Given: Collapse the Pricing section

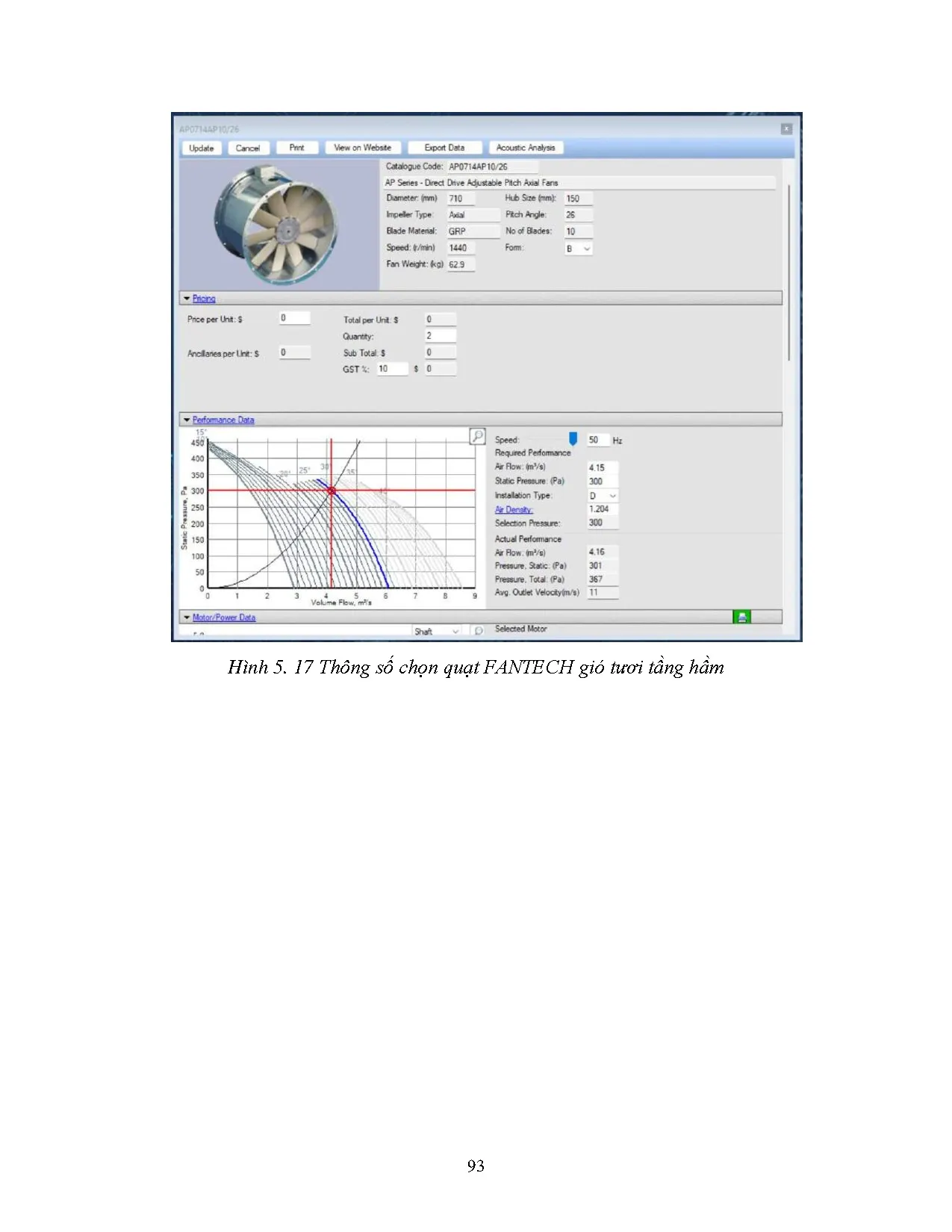Looking at the screenshot, I should (187, 299).
